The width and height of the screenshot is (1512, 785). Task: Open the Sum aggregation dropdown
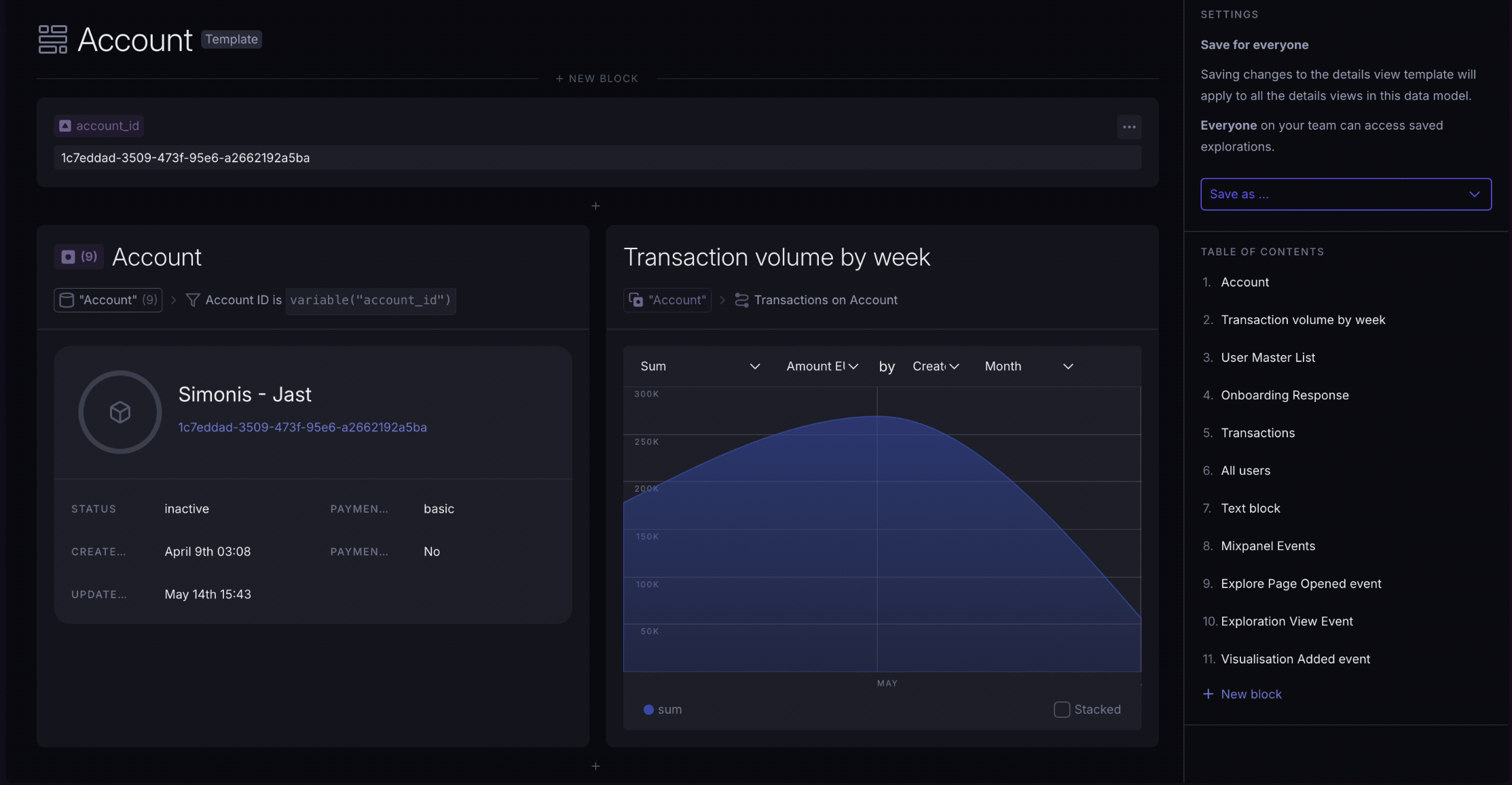pos(699,366)
